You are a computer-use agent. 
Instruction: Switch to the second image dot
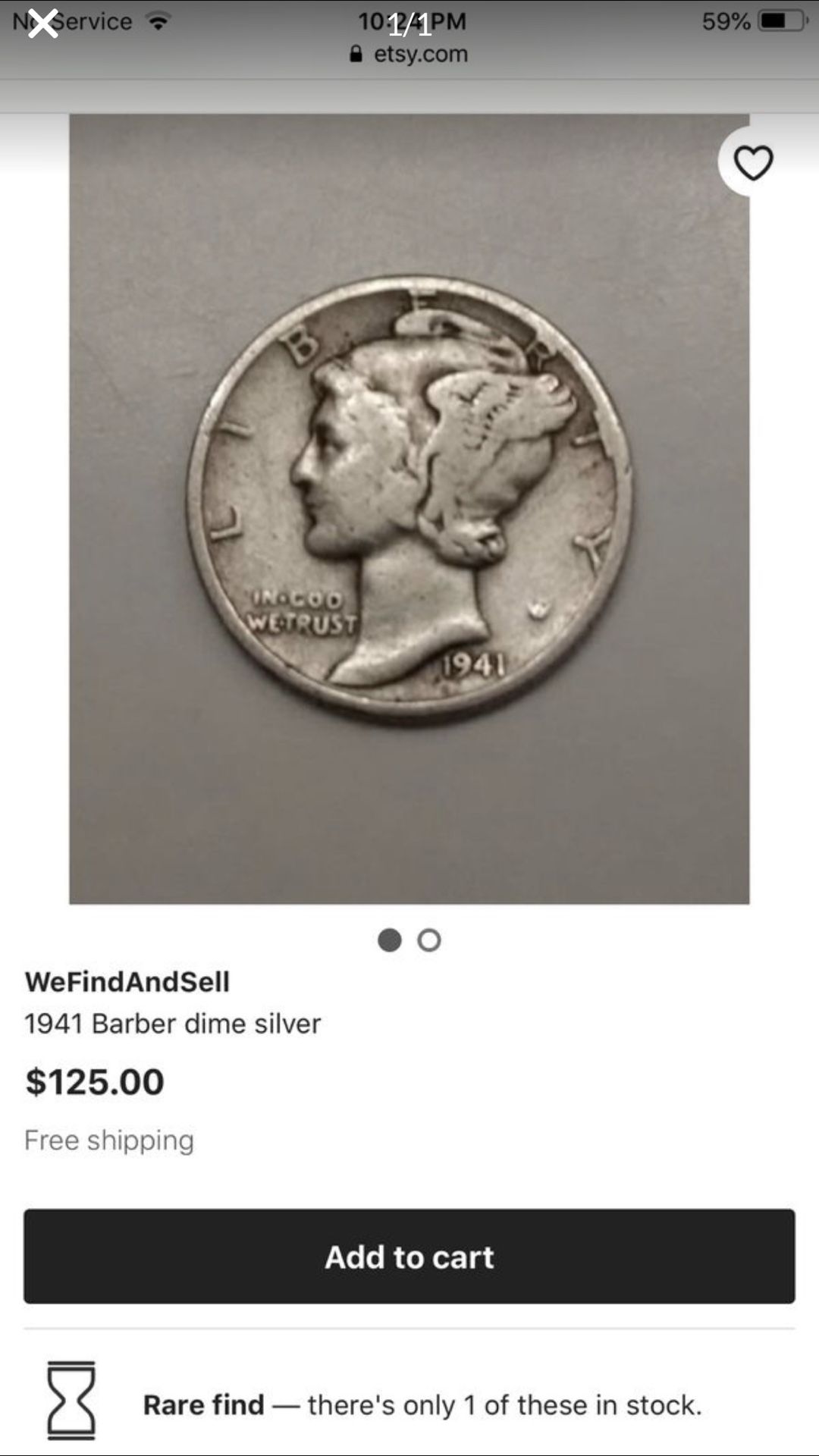pos(429,940)
